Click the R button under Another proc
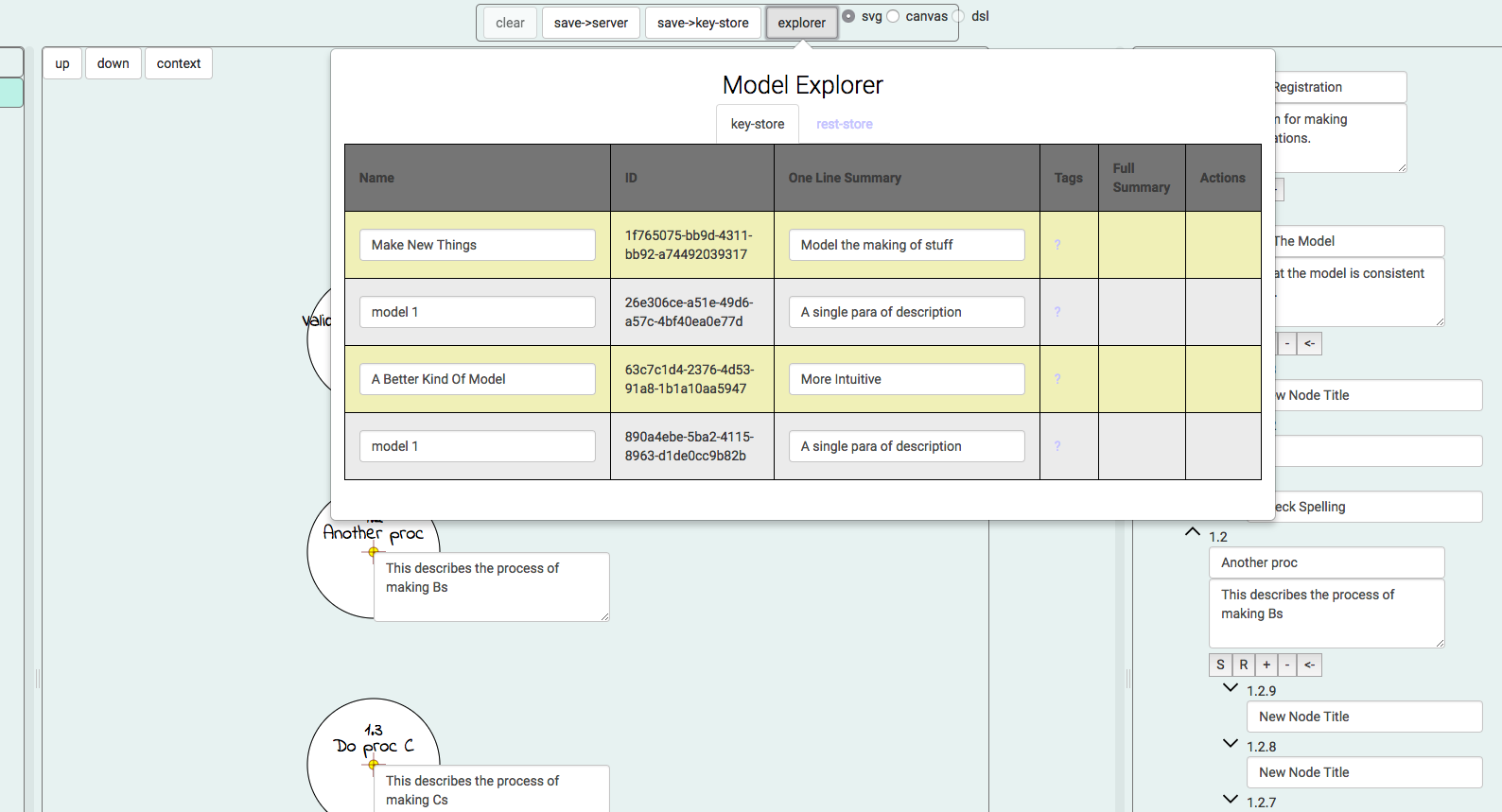The height and width of the screenshot is (812, 1502). click(x=1243, y=665)
